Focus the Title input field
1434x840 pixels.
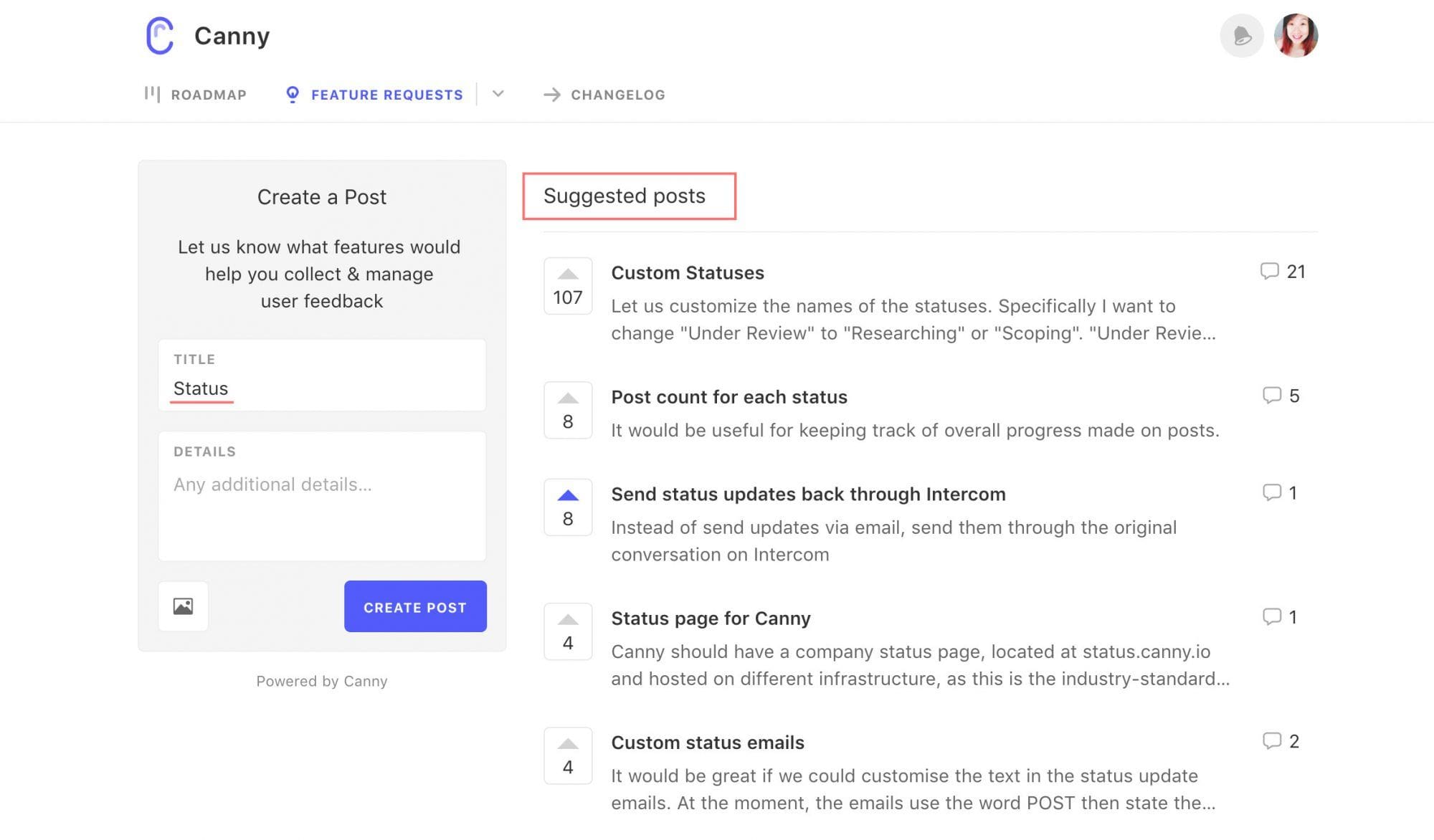322,375
